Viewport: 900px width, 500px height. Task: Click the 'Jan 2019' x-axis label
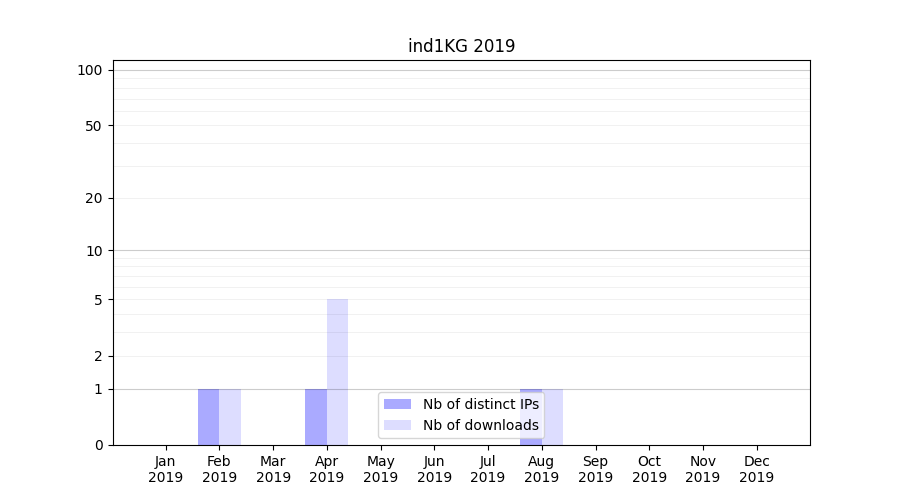pyautogui.click(x=166, y=469)
